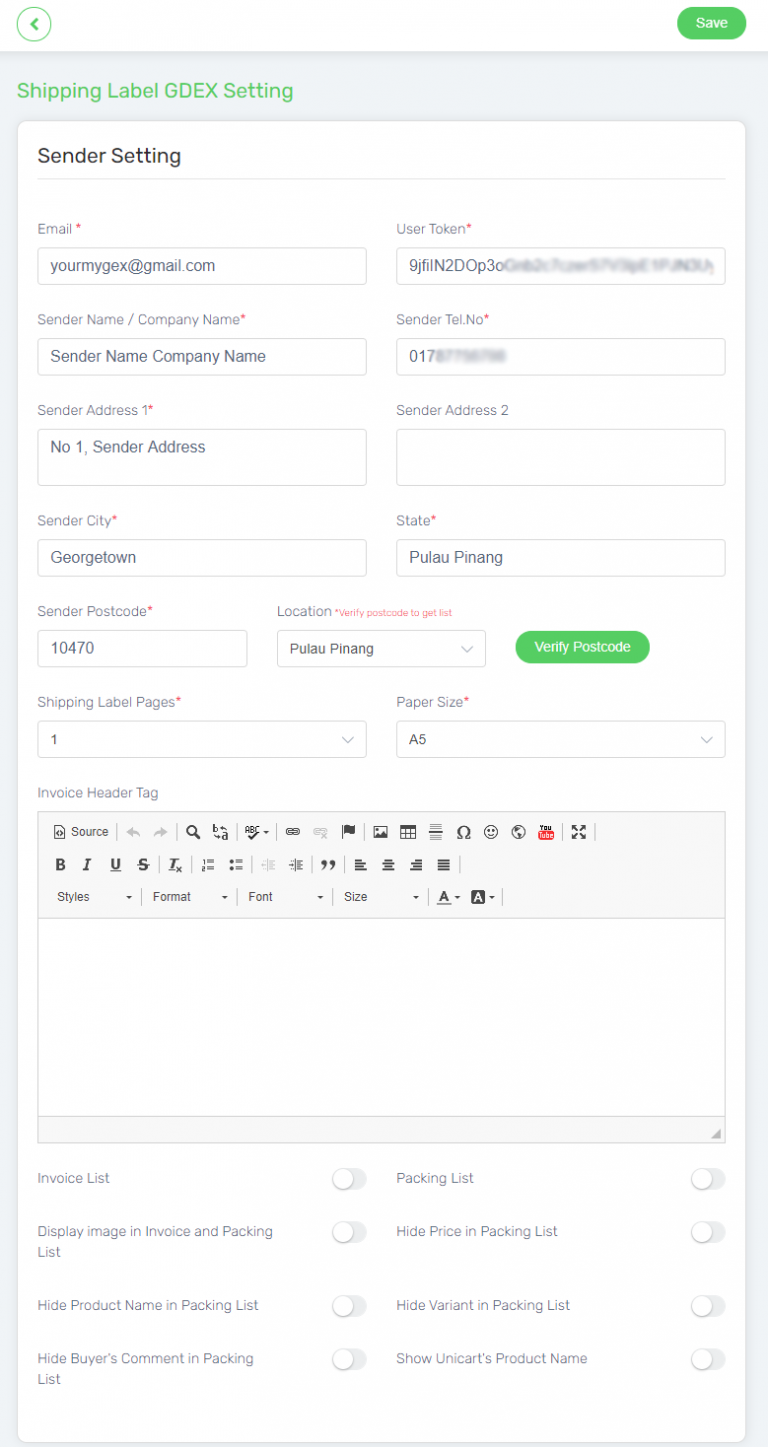This screenshot has height=1447, width=768.
Task: Expand the Paper Size dropdown
Action: (560, 739)
